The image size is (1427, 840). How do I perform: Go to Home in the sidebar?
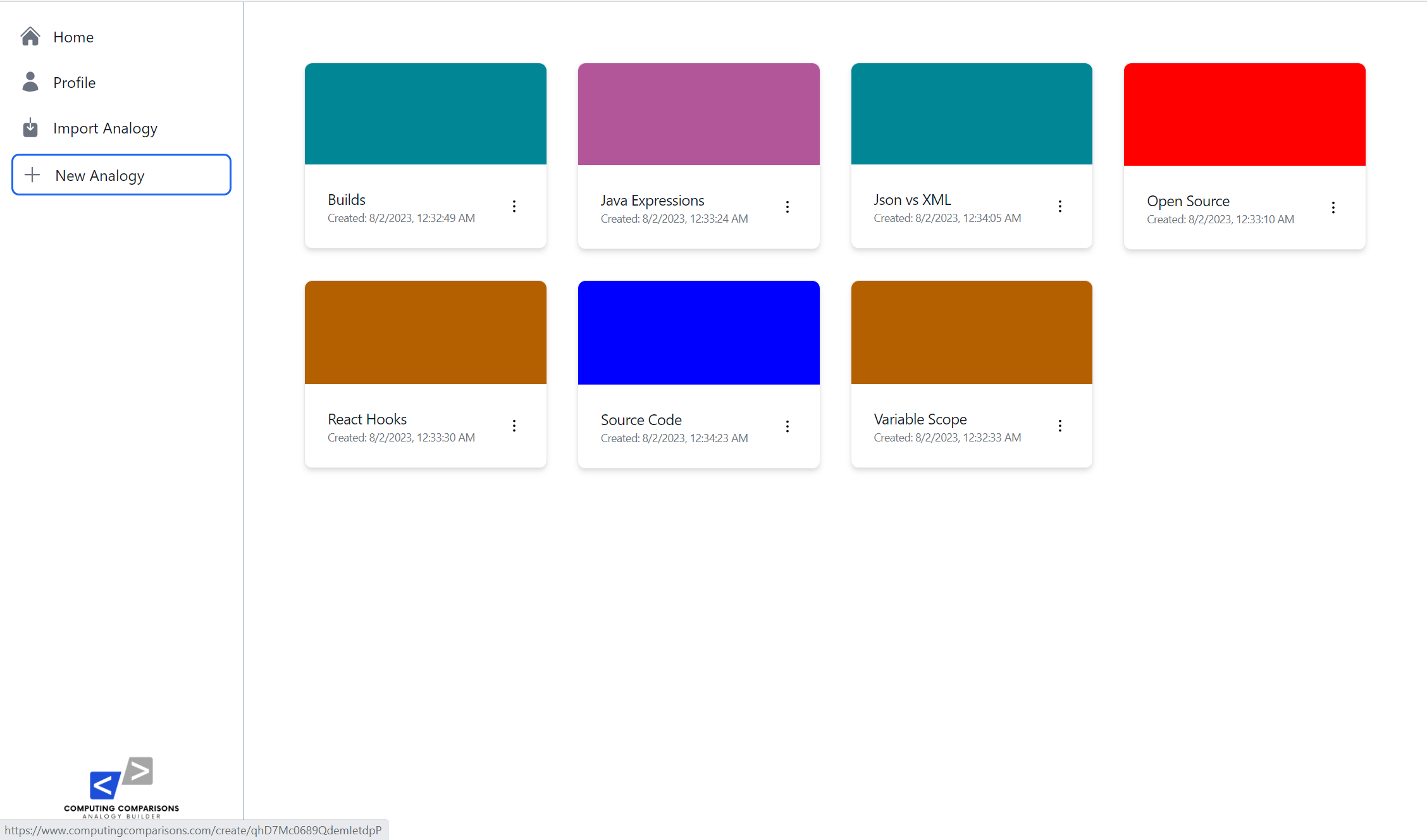(x=121, y=37)
